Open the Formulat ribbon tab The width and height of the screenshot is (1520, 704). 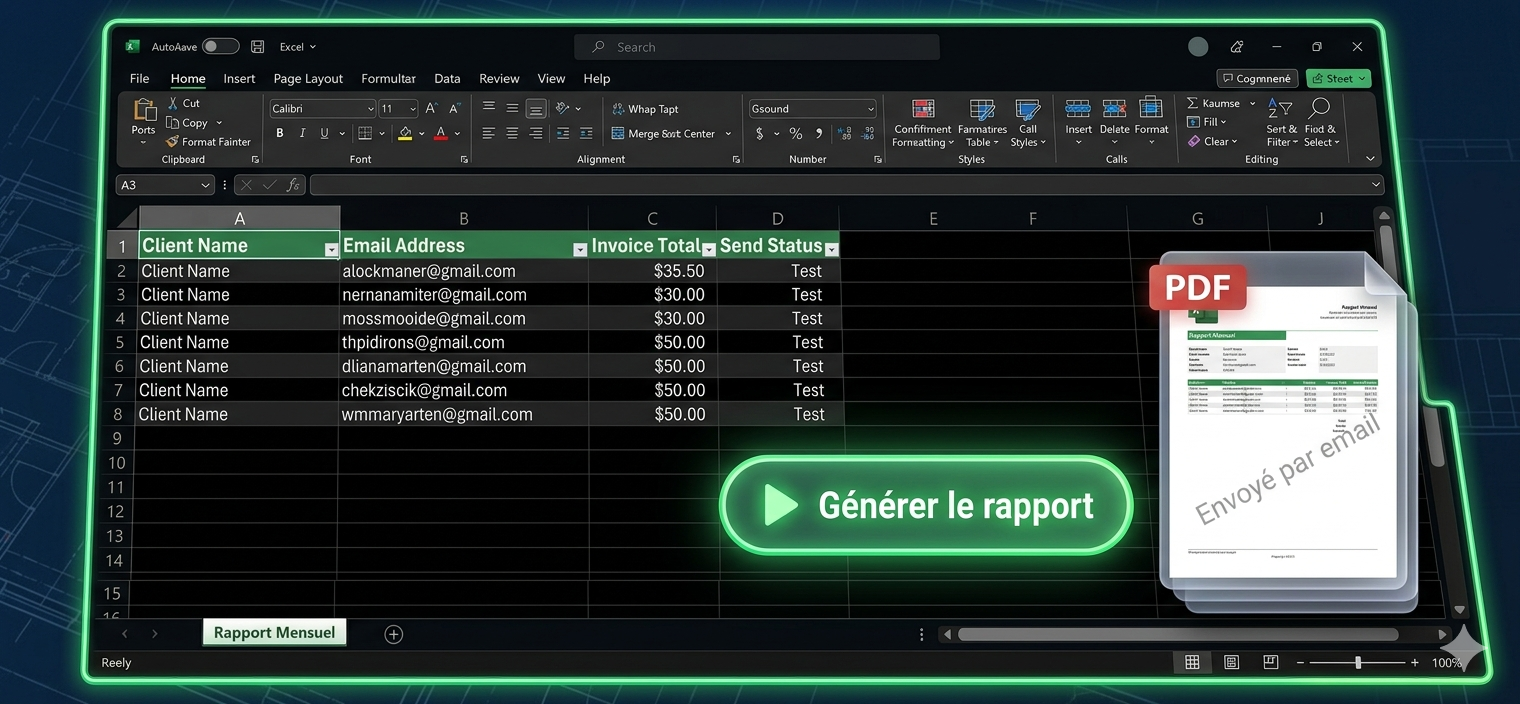388,78
